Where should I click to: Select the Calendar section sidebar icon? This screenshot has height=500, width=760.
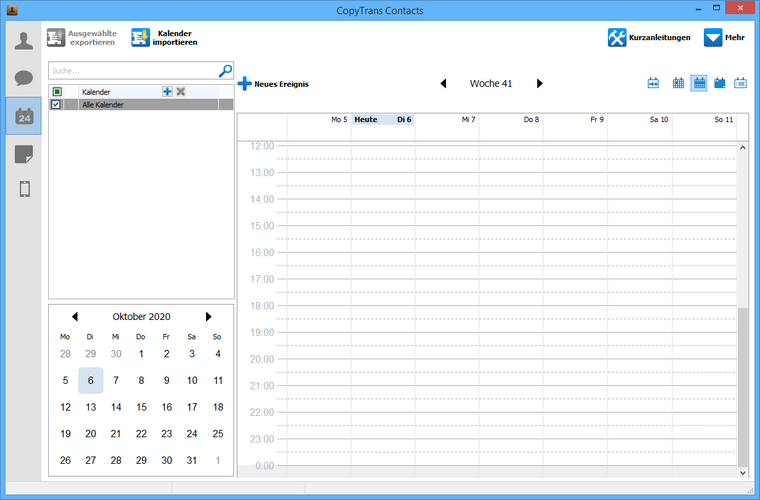[24, 116]
